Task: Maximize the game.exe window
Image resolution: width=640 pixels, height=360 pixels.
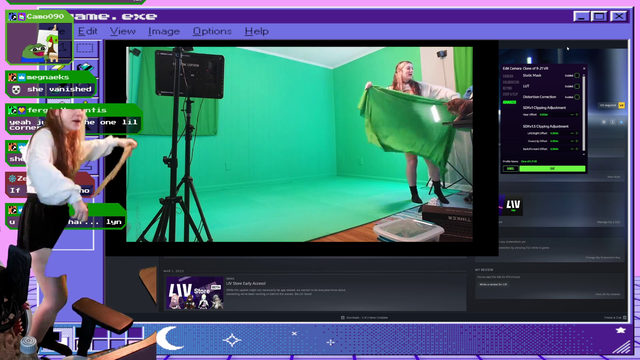Action: point(600,16)
